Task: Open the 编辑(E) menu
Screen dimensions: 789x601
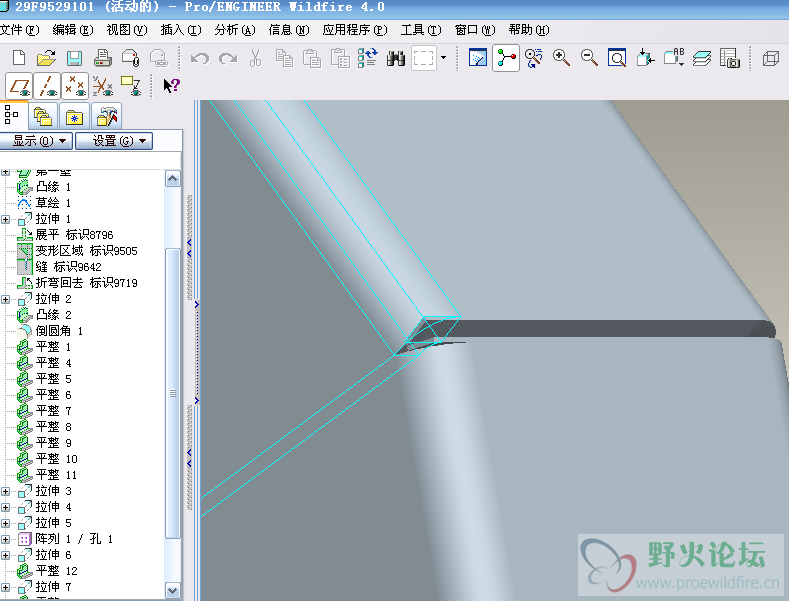Action: (73, 30)
